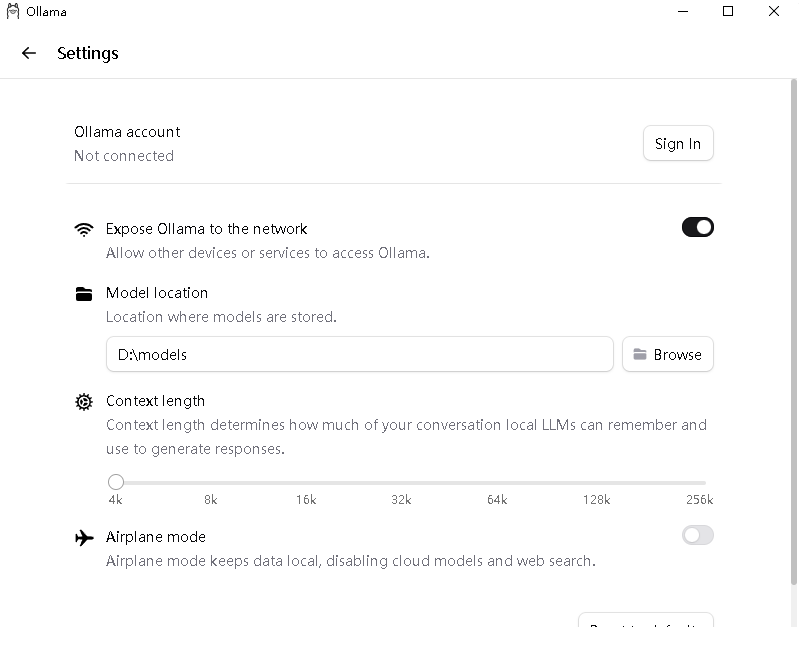Click the Ollama llama logo icon
Image resolution: width=799 pixels, height=647 pixels.
13,12
